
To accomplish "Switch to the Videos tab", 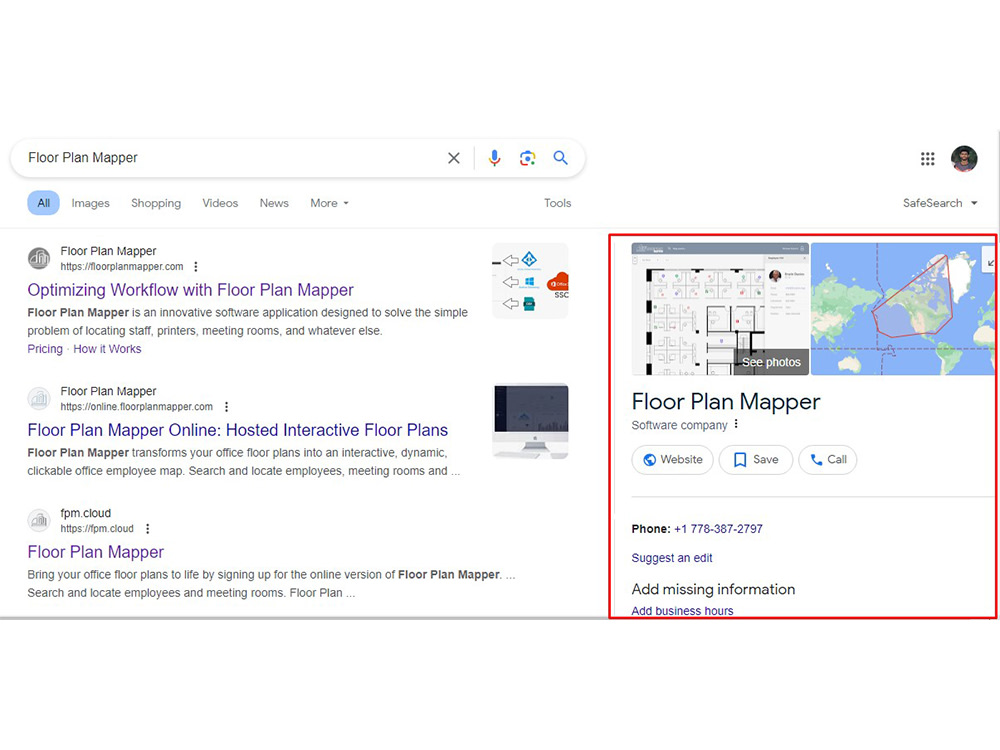I will (220, 203).
